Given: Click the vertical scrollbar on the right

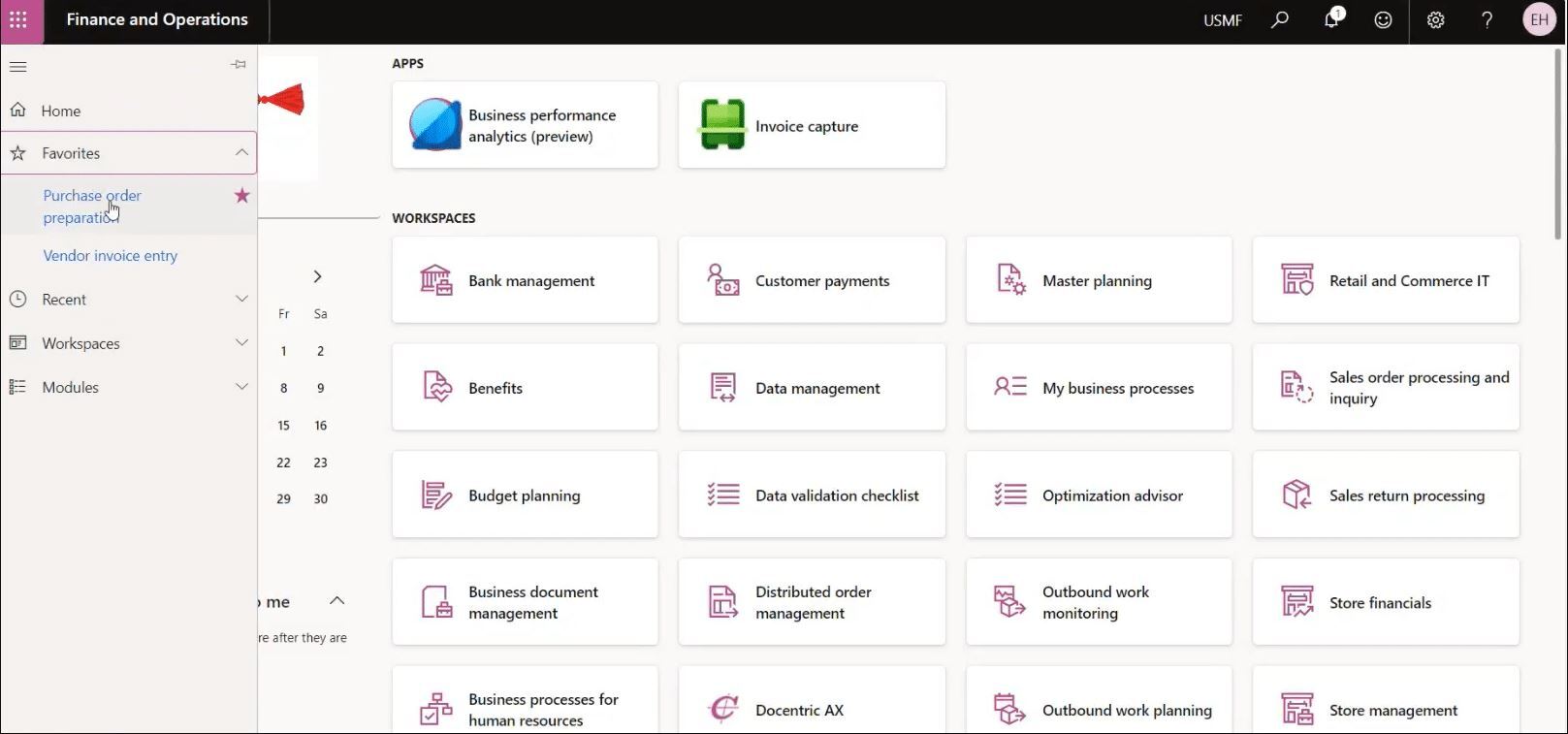Looking at the screenshot, I should tap(1558, 145).
